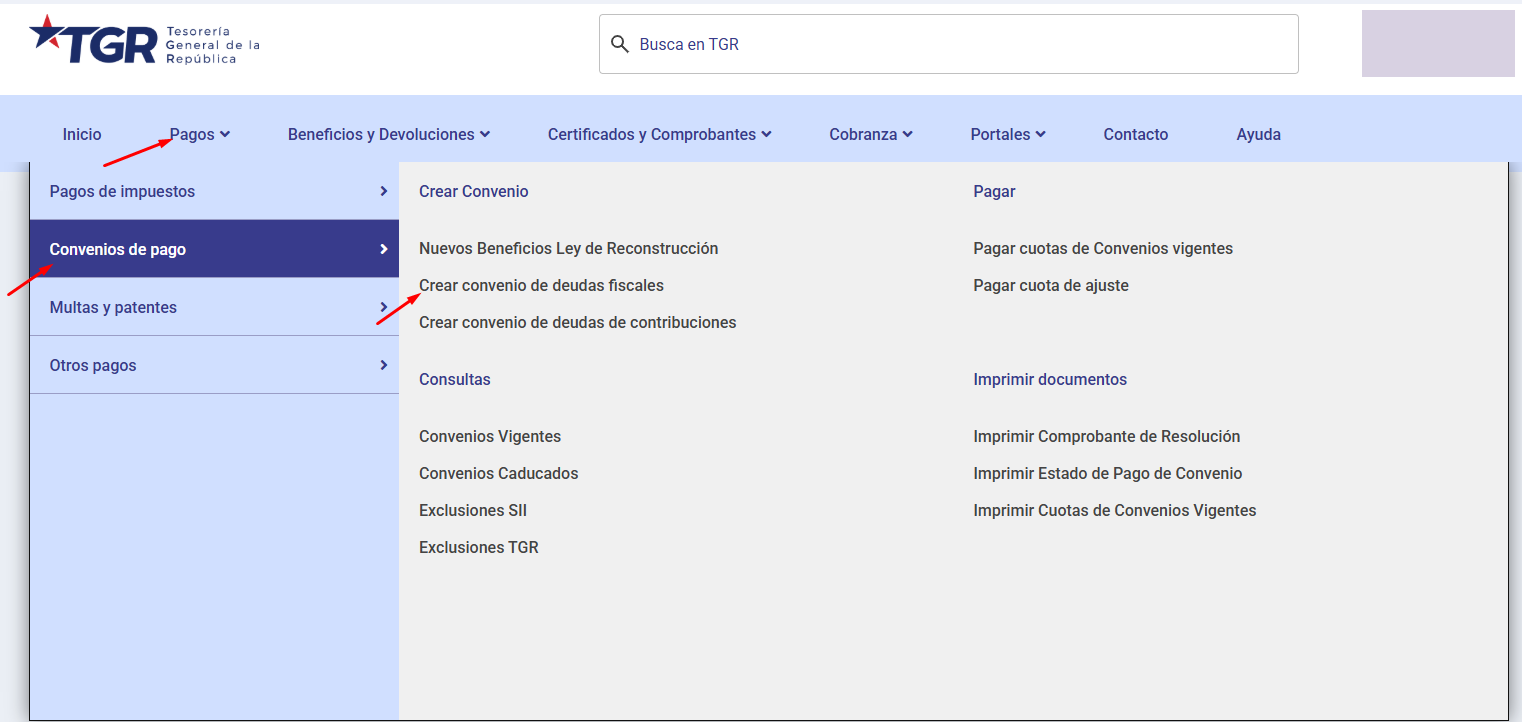Open Exclusiones TGR link
Image resolution: width=1522 pixels, height=722 pixels.
479,547
